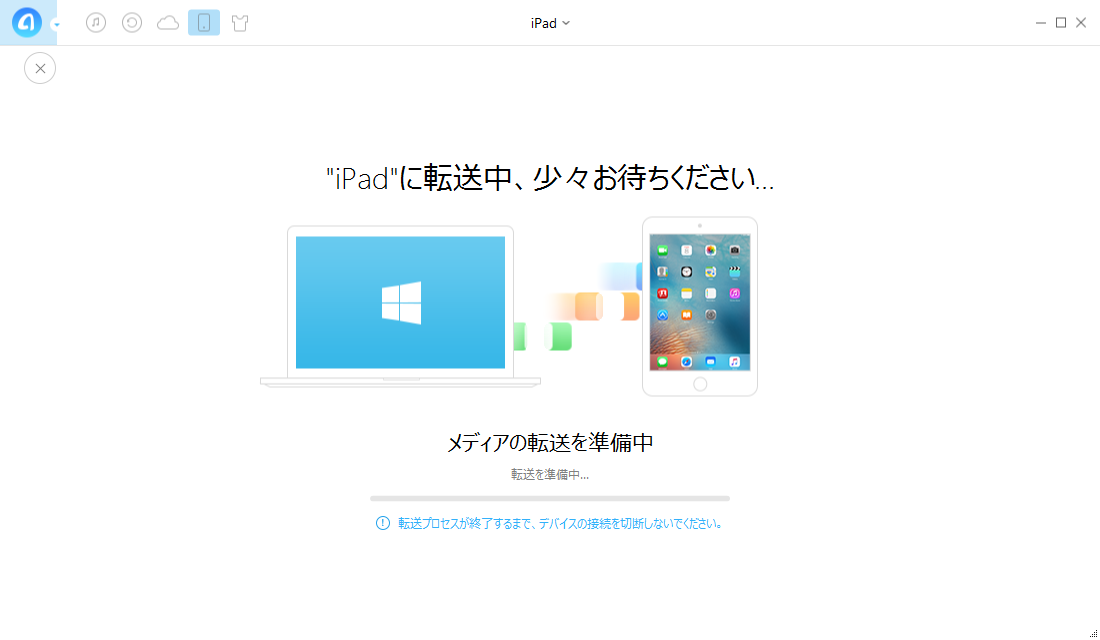This screenshot has height=640, width=1100.
Task: Minimize the AnyTrans window
Action: (1040, 23)
